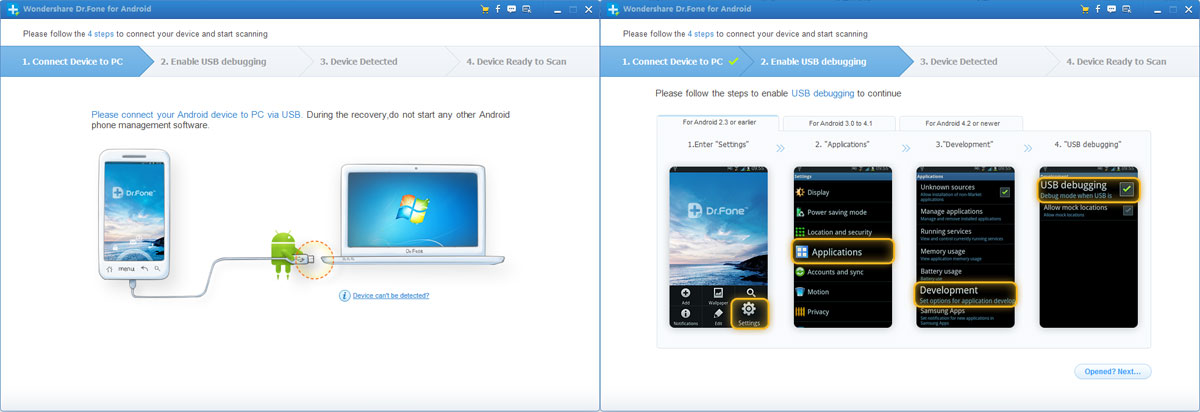Click the feedback chat bubble icon in the right window
The height and width of the screenshot is (412, 1200).
pyautogui.click(x=1112, y=9)
